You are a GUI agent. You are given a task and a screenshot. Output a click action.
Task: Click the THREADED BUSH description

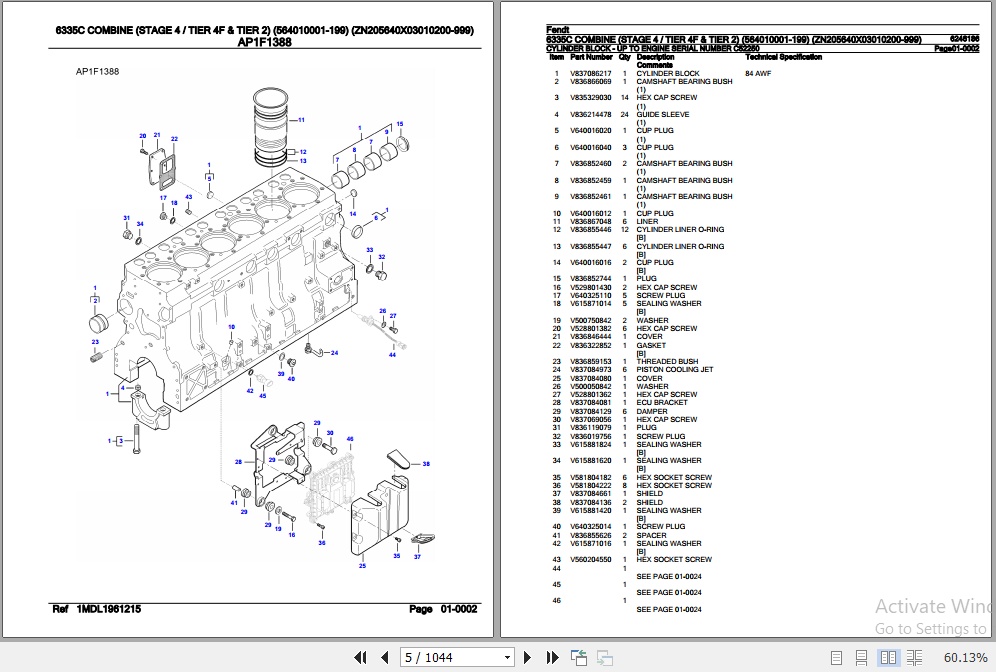[x=667, y=361]
